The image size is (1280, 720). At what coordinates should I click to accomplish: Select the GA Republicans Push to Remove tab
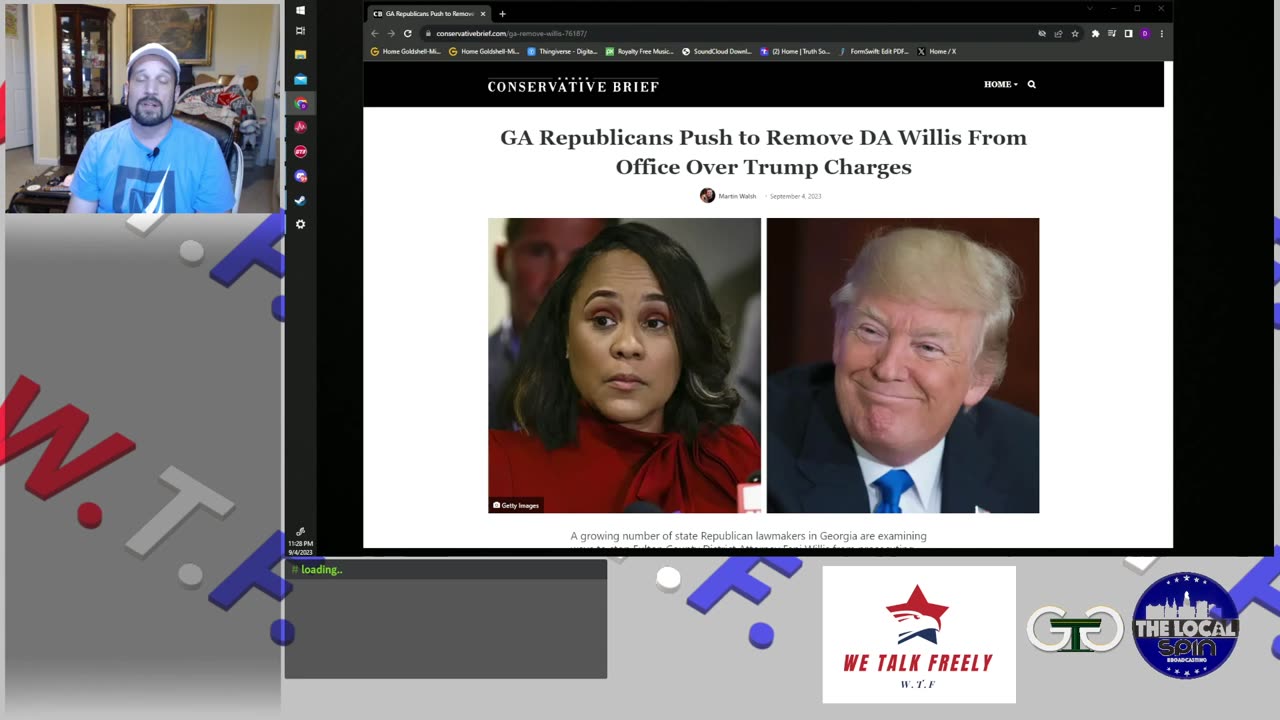click(428, 14)
